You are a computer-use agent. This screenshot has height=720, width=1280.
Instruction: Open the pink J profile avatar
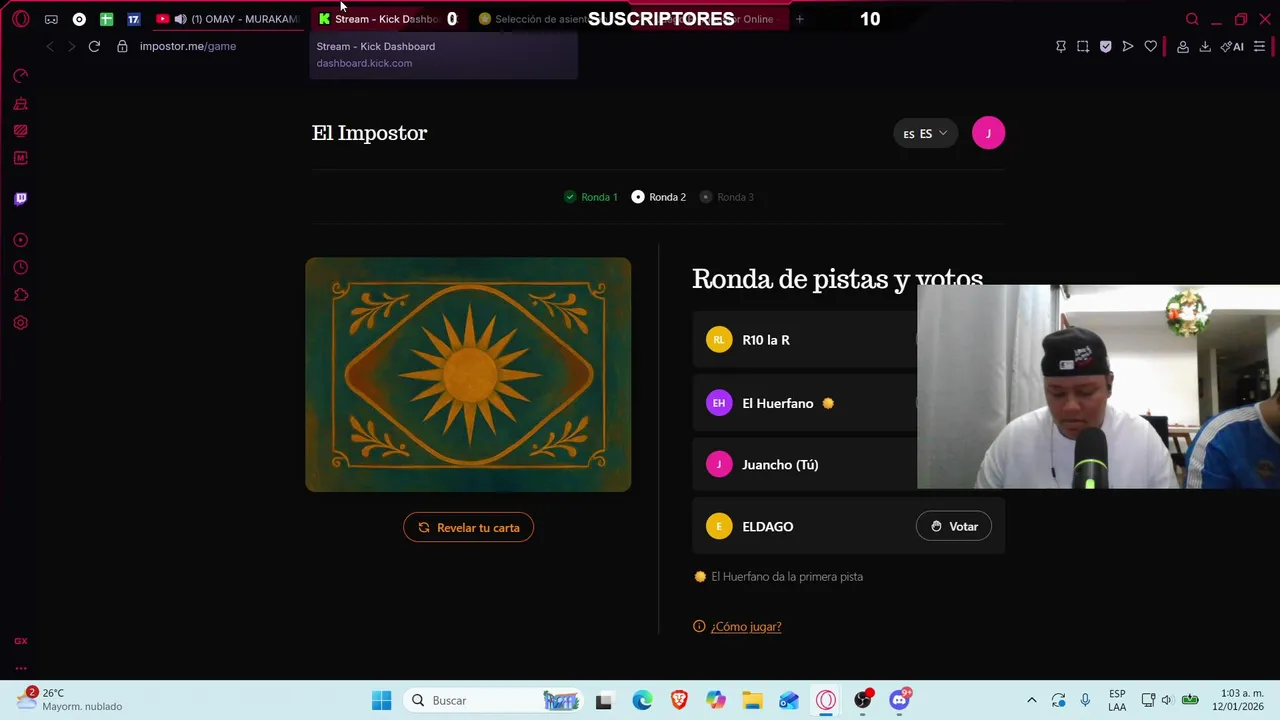(988, 133)
